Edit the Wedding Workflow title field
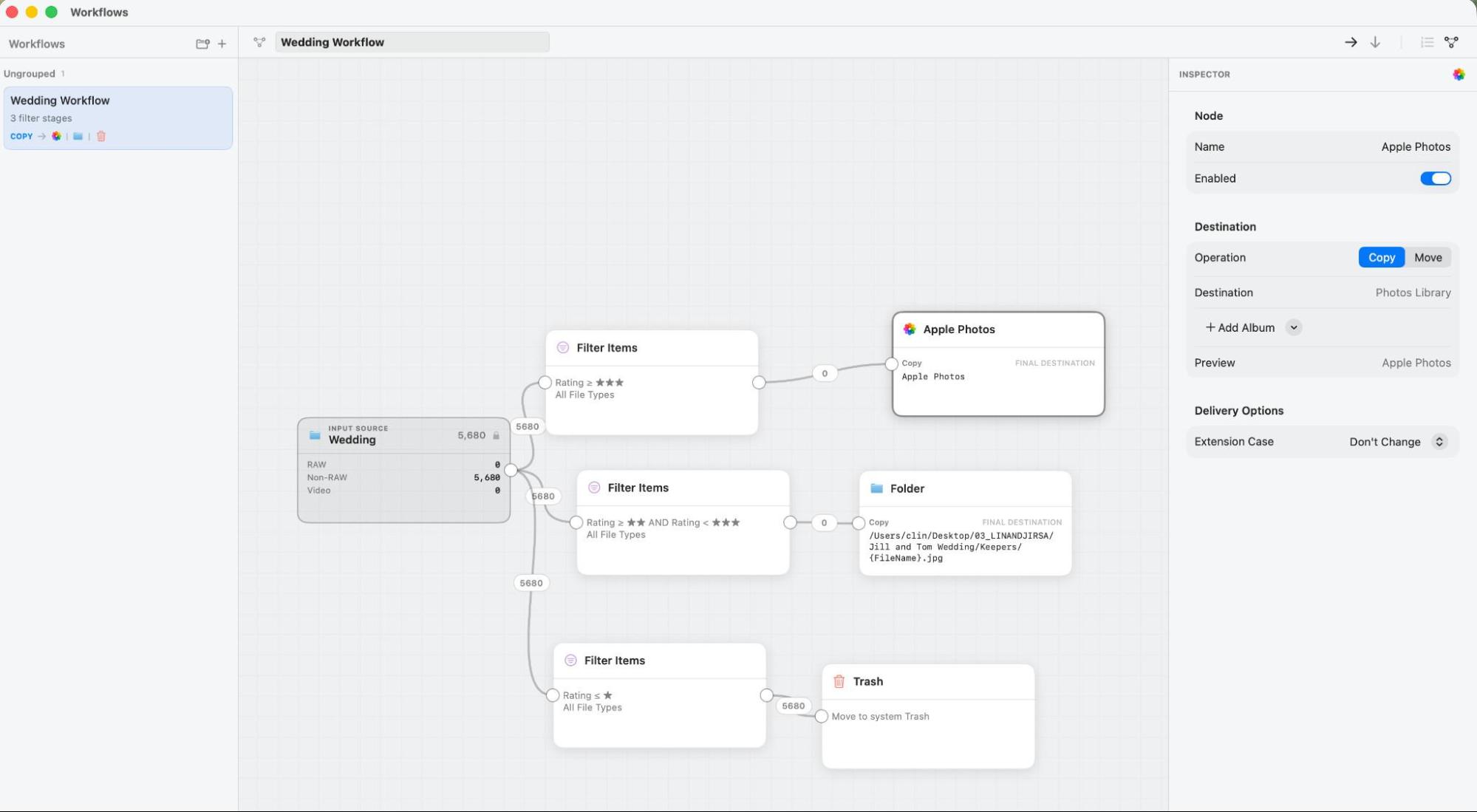 tap(412, 42)
